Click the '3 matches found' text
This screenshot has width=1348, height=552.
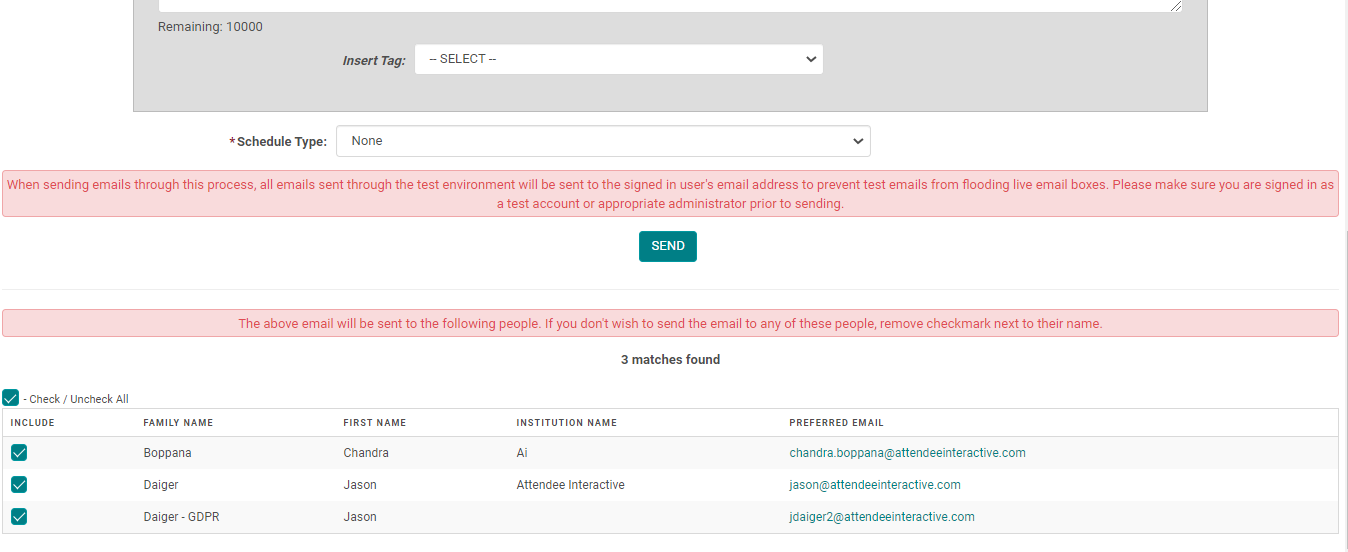(x=670, y=360)
